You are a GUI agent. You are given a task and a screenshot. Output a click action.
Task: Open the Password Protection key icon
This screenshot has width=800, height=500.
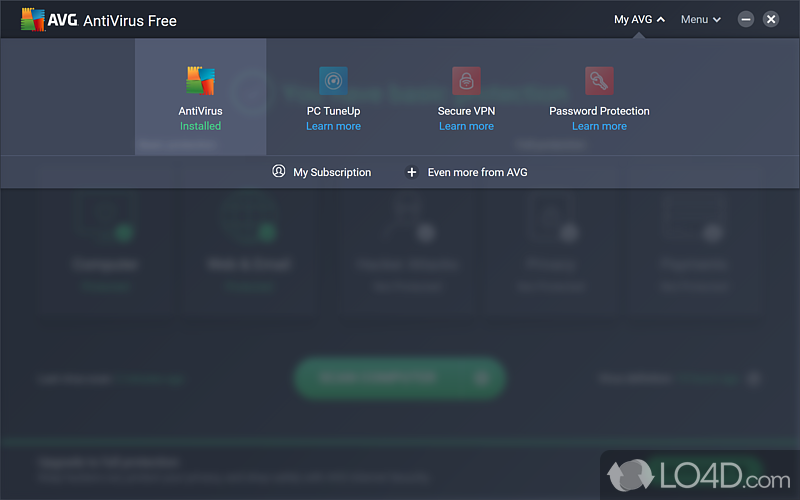pyautogui.click(x=599, y=81)
